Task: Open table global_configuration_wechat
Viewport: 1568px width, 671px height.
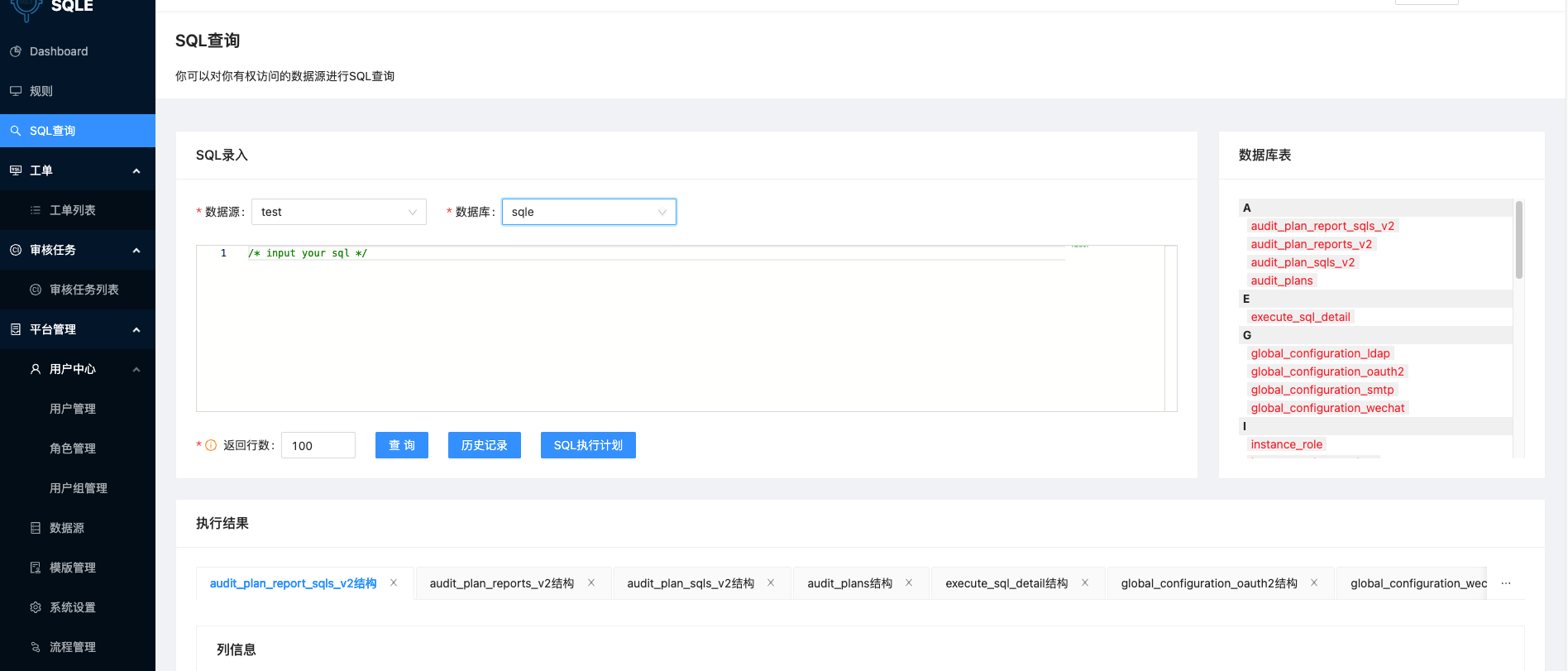Action: click(x=1328, y=408)
